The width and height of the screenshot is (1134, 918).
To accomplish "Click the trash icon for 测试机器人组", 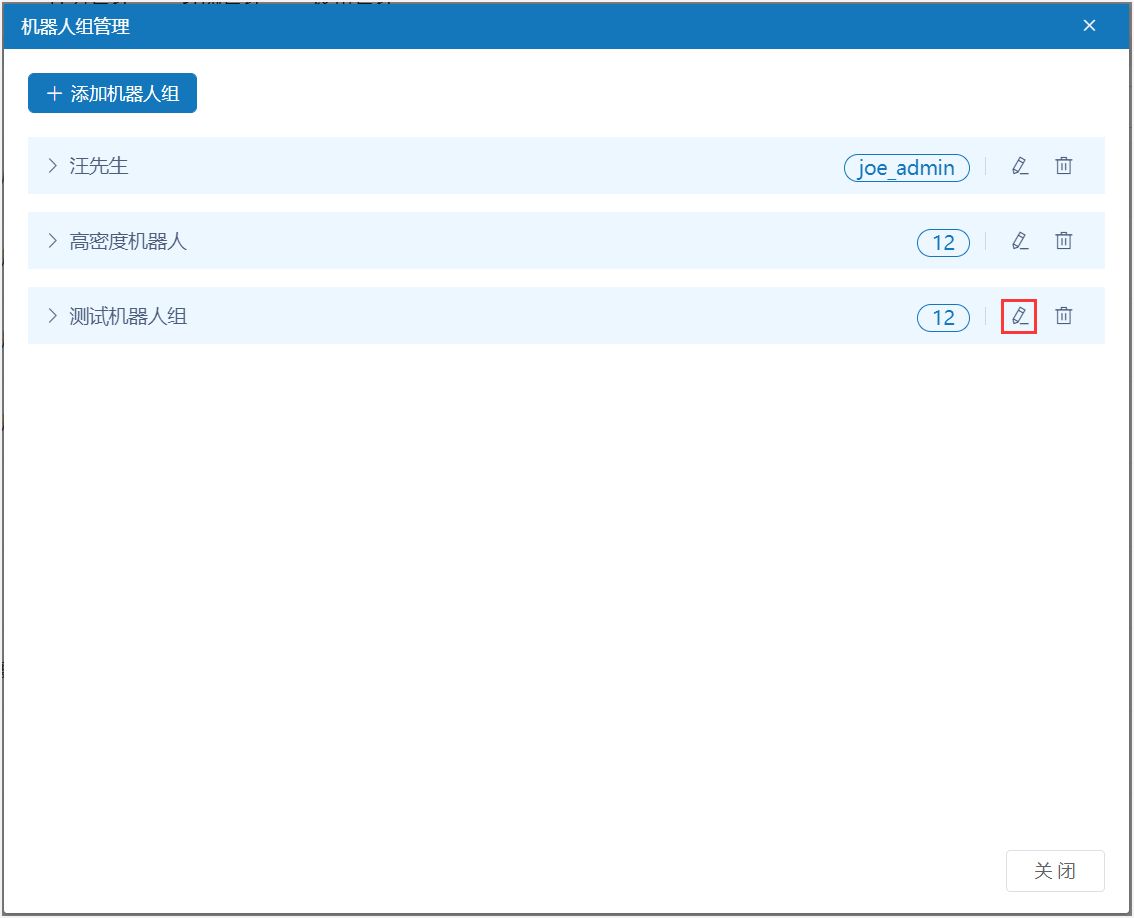I will tap(1064, 316).
